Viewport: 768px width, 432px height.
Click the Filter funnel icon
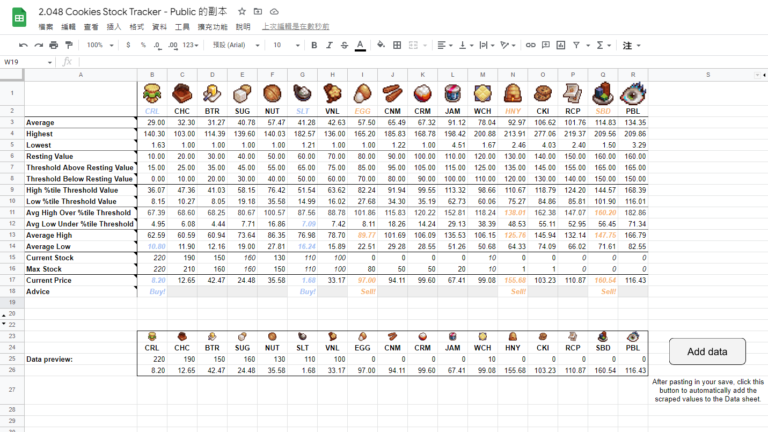point(576,45)
